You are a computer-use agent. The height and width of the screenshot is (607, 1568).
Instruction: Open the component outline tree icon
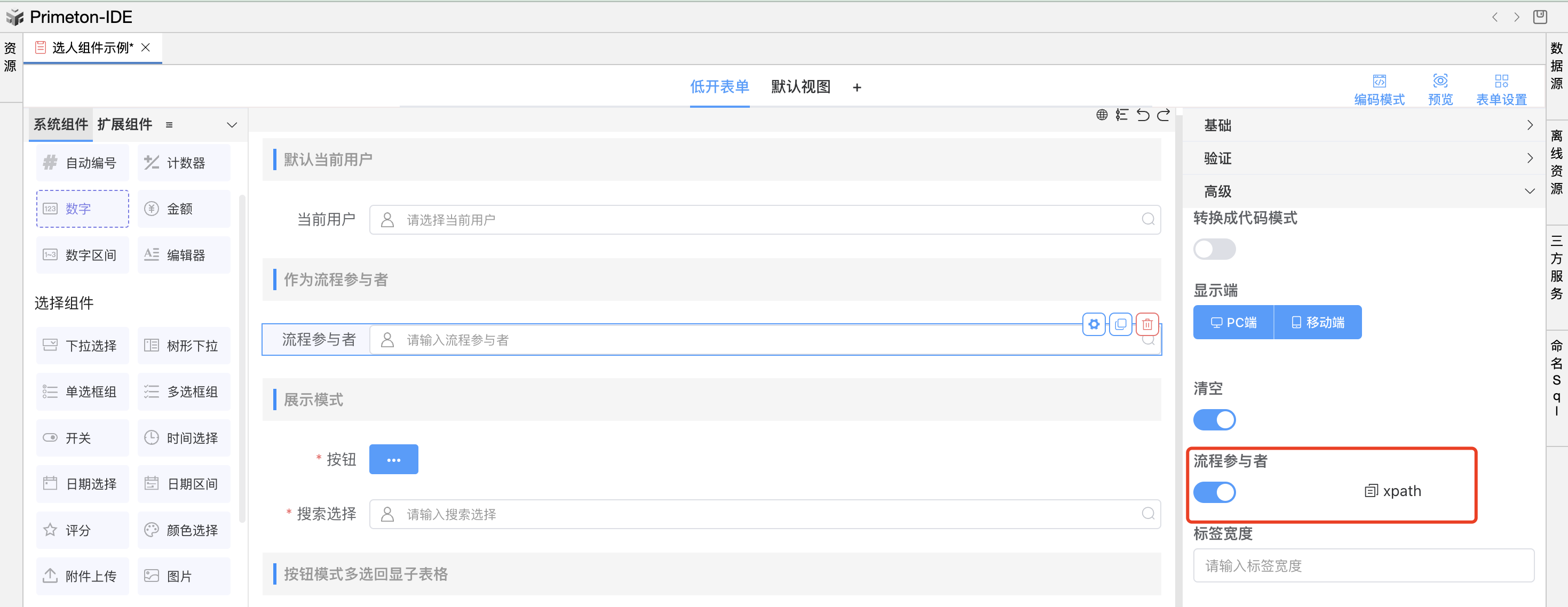pyautogui.click(x=1122, y=115)
